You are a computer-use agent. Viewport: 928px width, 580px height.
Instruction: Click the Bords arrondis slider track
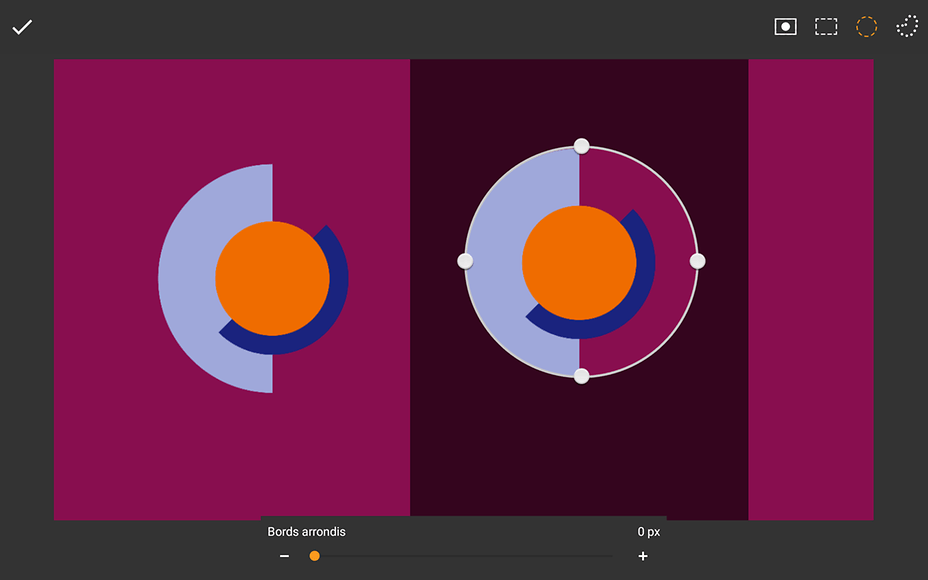(463, 556)
